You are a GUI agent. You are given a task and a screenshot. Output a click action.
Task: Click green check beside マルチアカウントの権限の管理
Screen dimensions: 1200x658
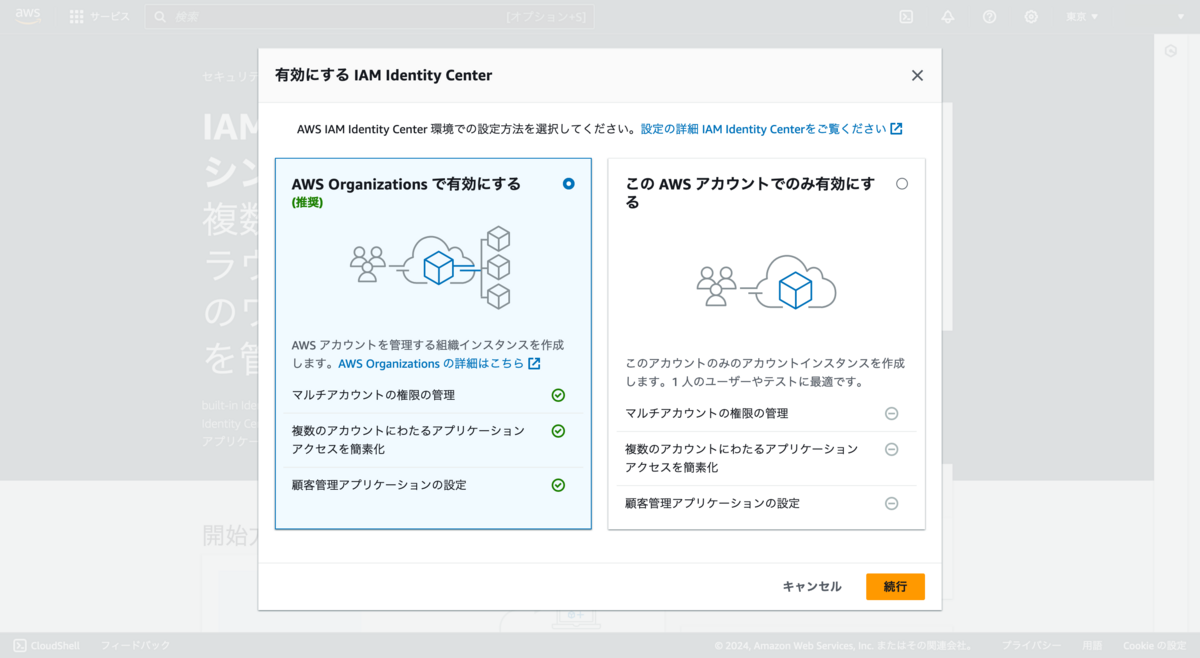pyautogui.click(x=558, y=395)
